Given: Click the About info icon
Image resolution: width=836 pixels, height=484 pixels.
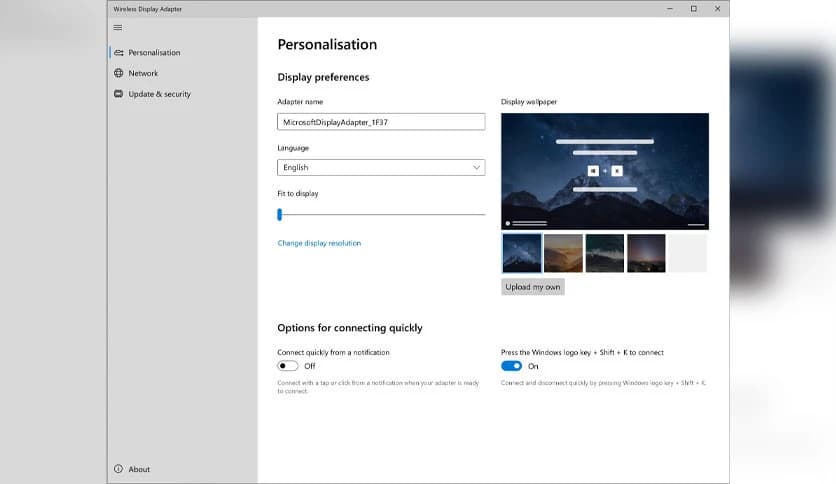Looking at the screenshot, I should point(119,469).
